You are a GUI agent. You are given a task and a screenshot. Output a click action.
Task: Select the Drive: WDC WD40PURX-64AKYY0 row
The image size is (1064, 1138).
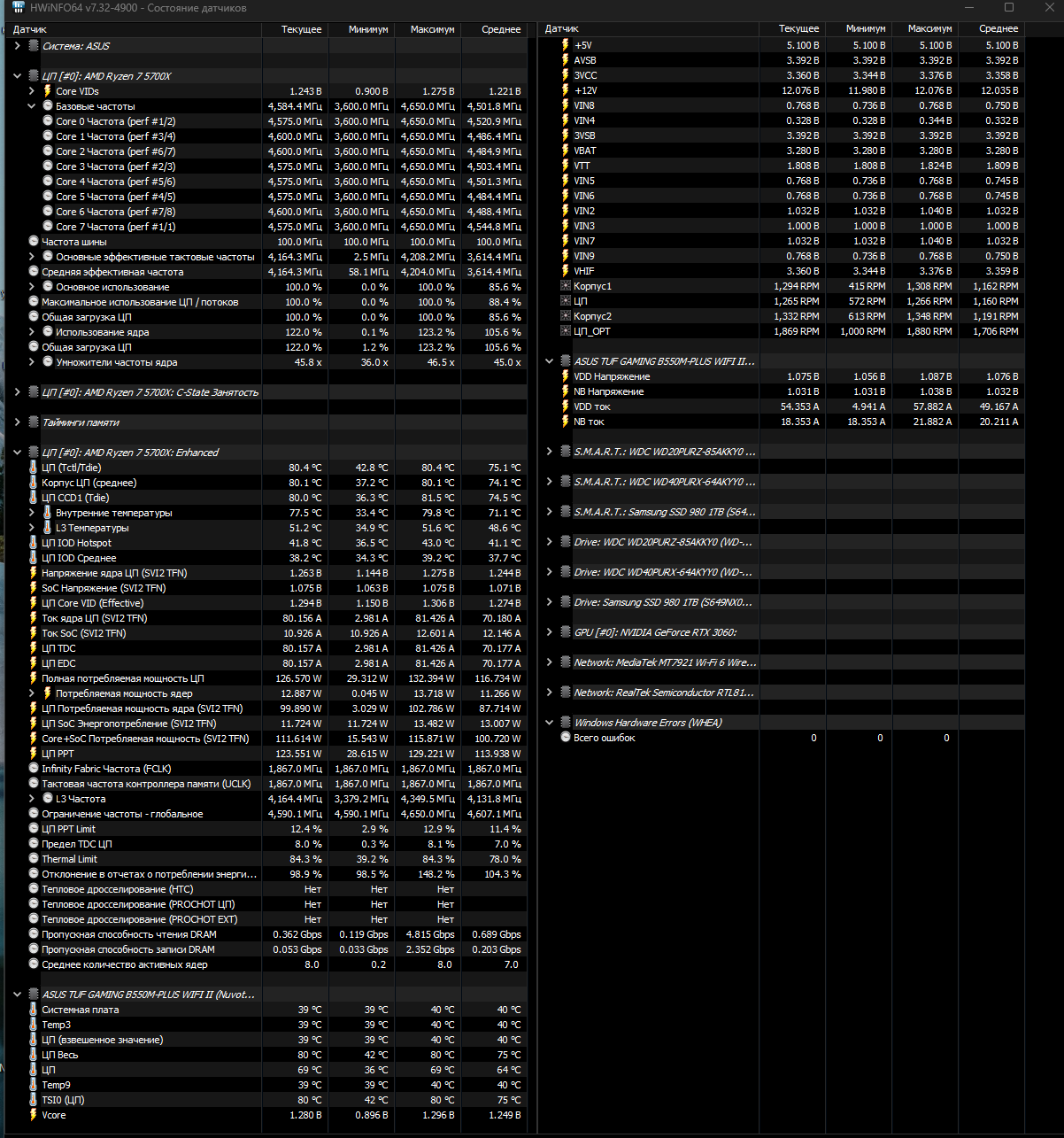(781, 572)
